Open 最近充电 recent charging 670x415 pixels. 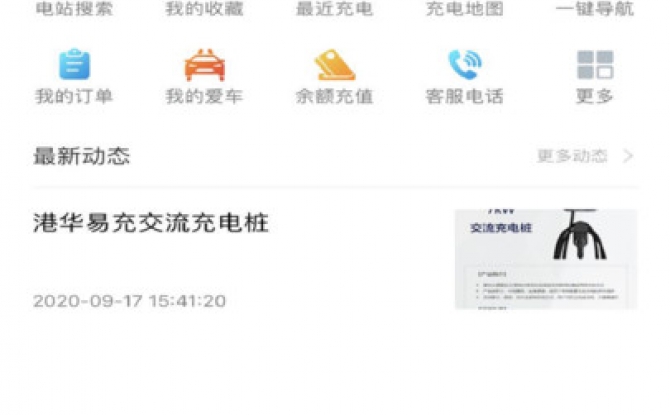[335, 9]
